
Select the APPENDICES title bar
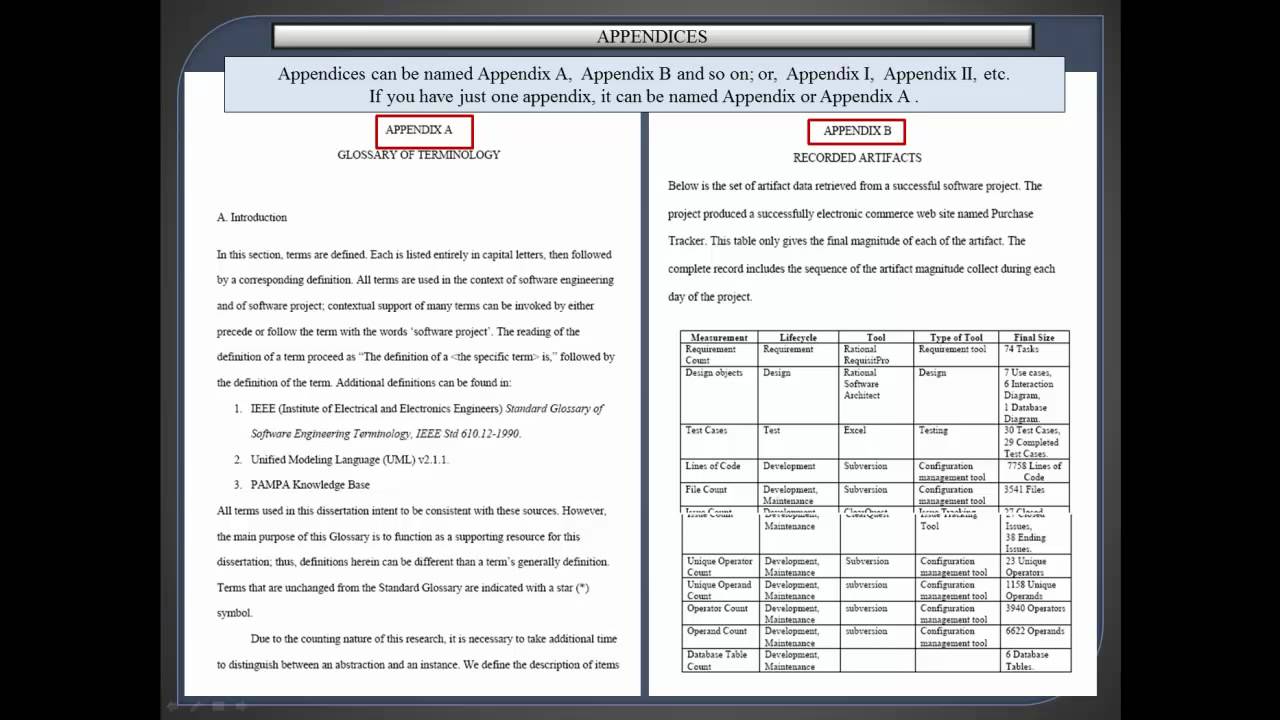[651, 35]
